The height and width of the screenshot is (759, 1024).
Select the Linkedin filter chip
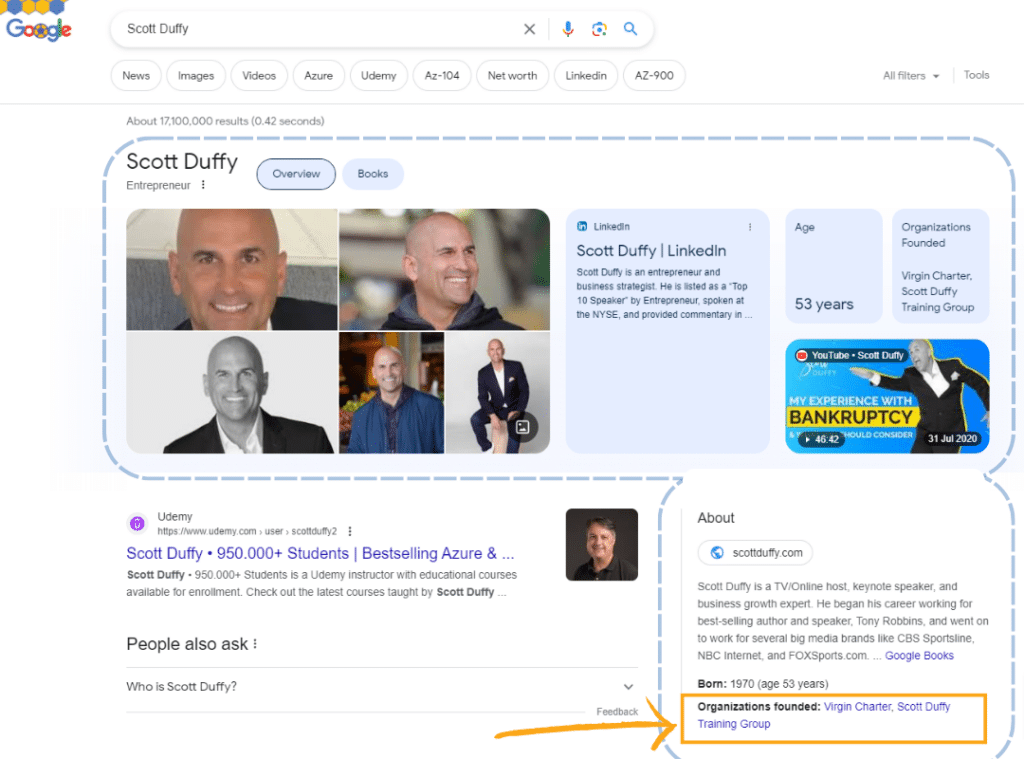[x=586, y=75]
